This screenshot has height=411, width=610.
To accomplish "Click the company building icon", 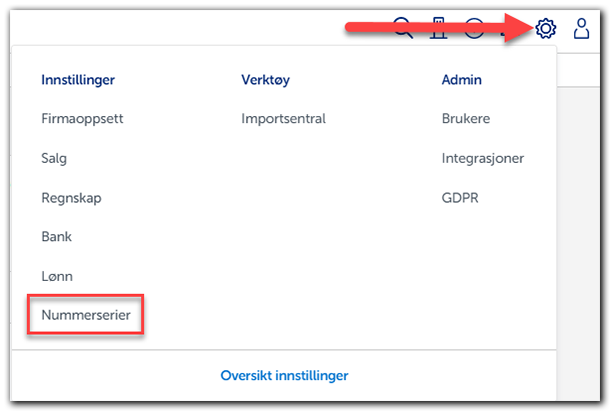I will click(437, 29).
